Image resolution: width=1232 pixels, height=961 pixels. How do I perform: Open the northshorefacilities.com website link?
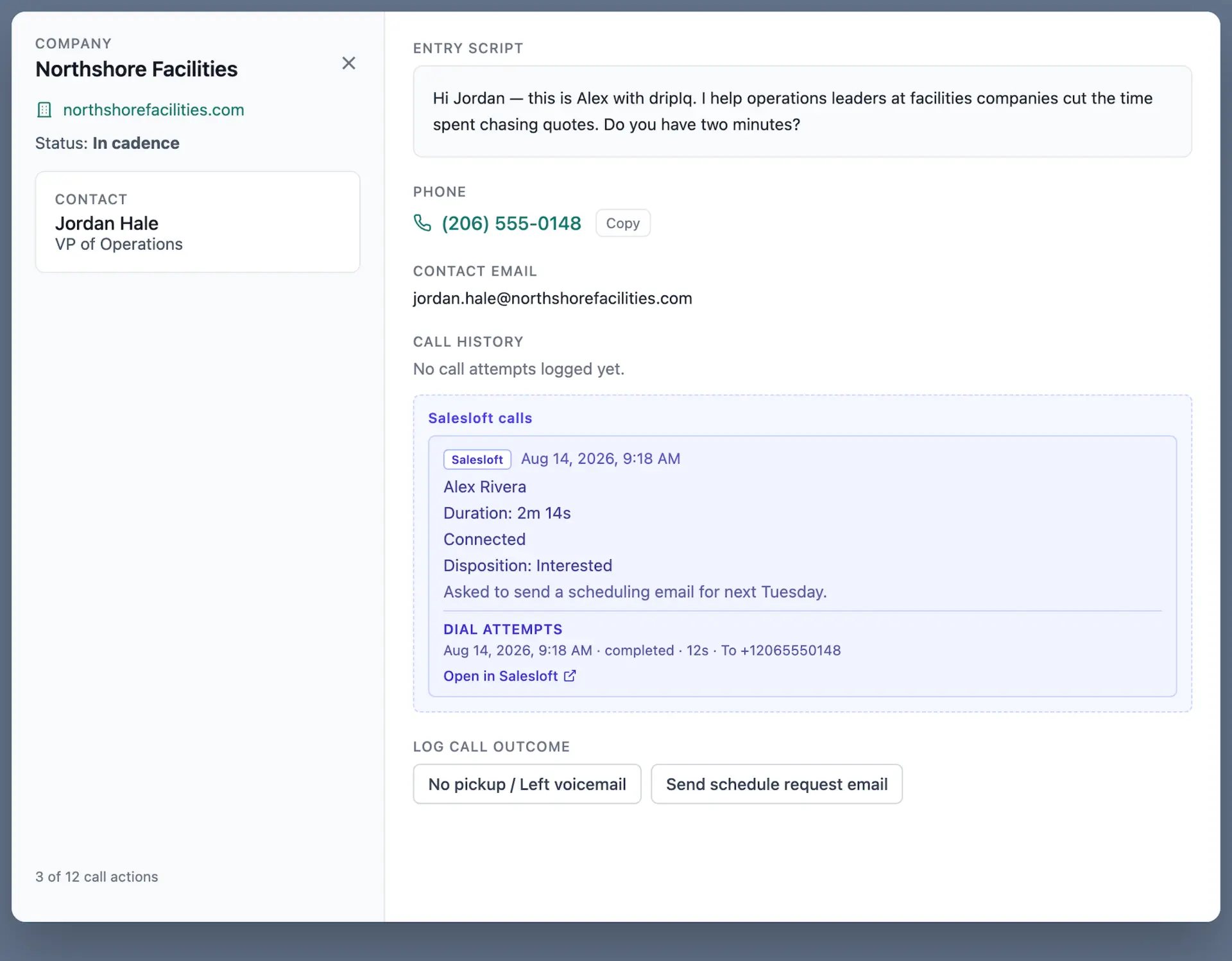[x=153, y=110]
